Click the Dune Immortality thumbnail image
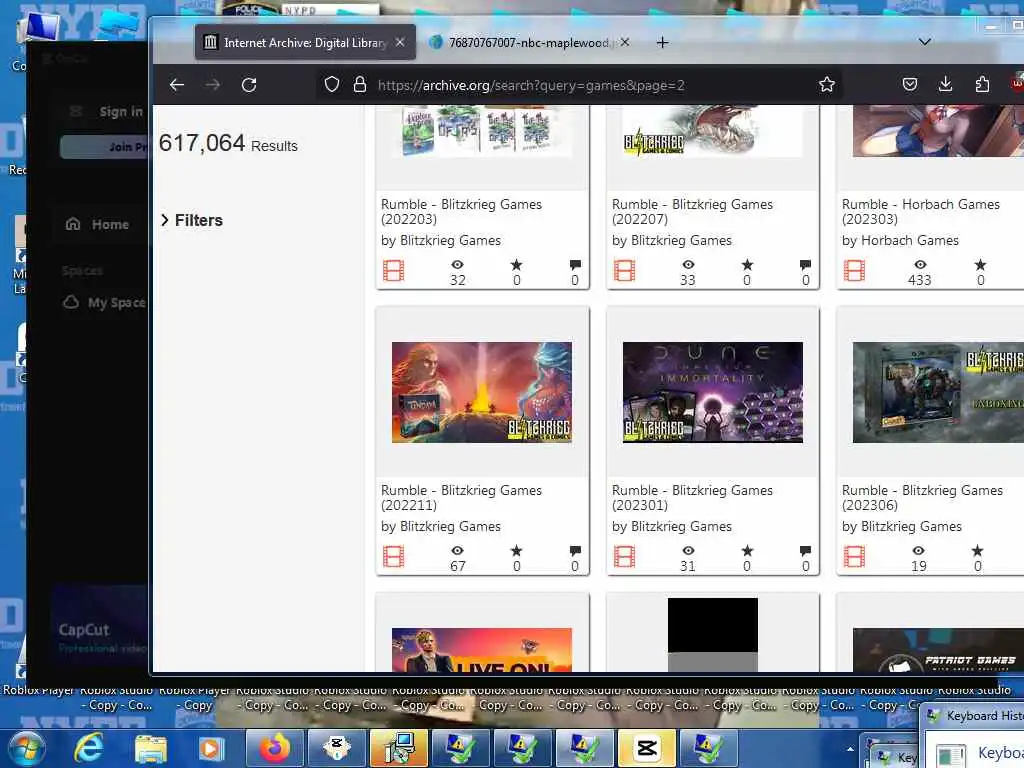 [x=712, y=392]
